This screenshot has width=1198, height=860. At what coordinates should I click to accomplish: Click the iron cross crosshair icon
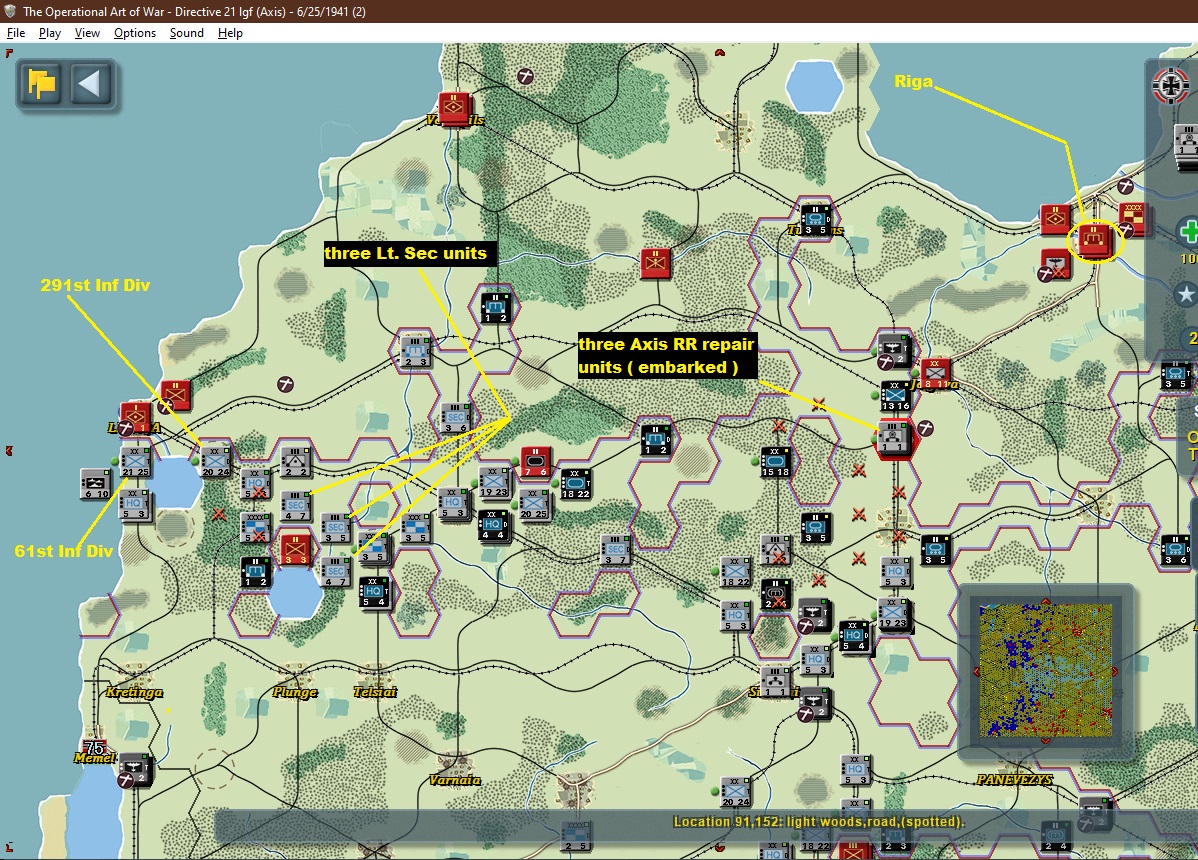click(1170, 84)
